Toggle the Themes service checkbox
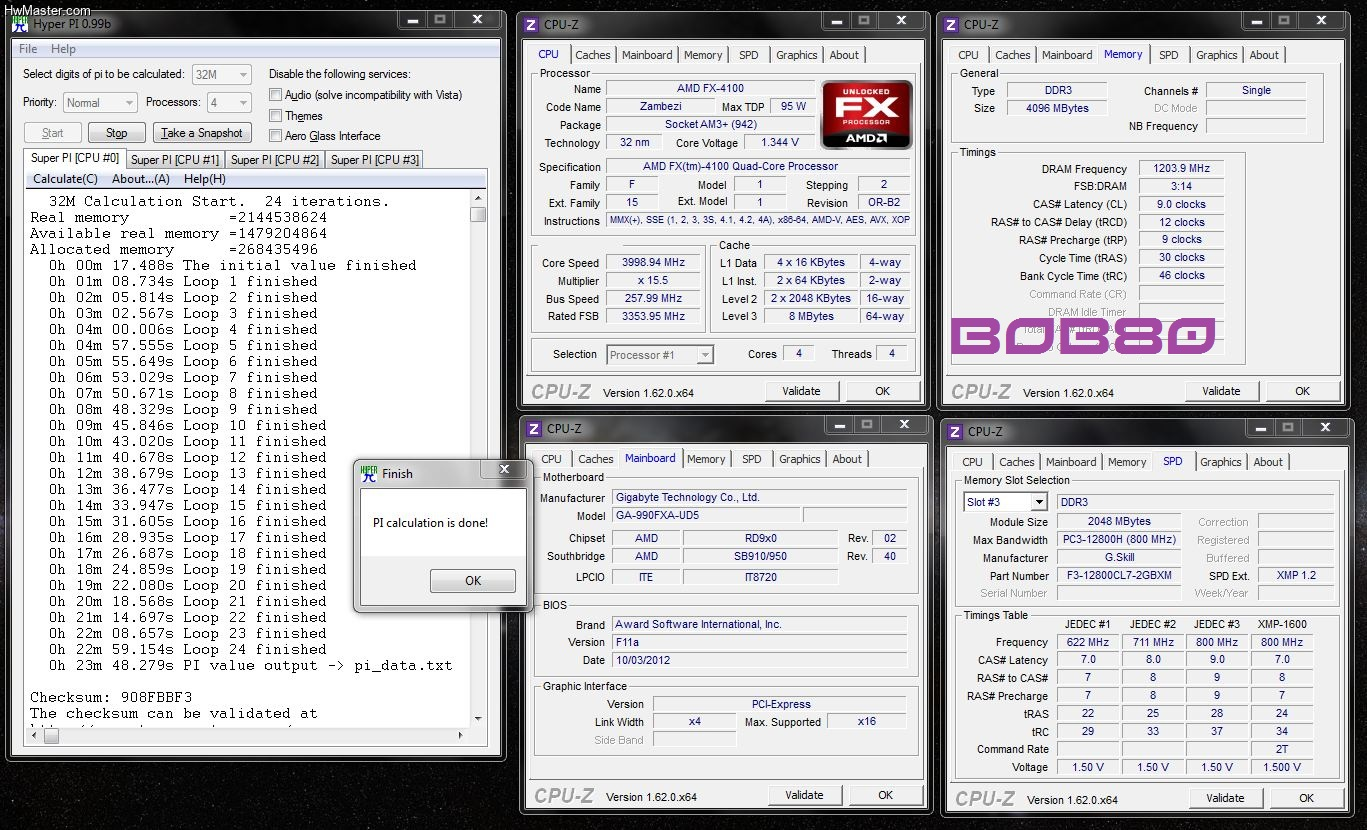The width and height of the screenshot is (1367, 830). 276,115
